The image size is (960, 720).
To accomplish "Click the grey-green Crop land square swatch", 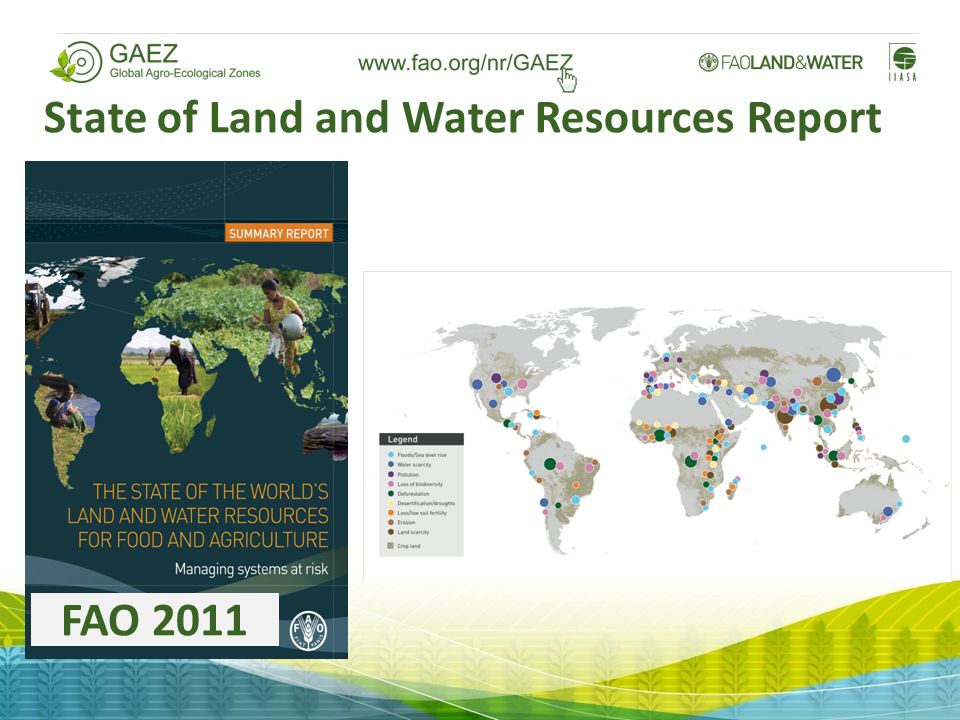I will coord(390,546).
